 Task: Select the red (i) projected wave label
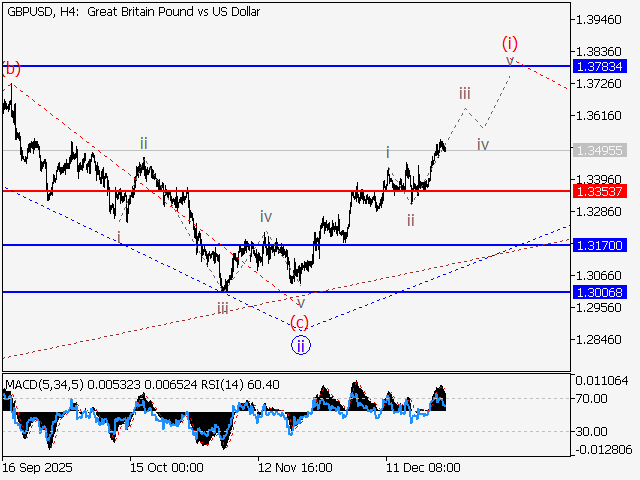510,43
